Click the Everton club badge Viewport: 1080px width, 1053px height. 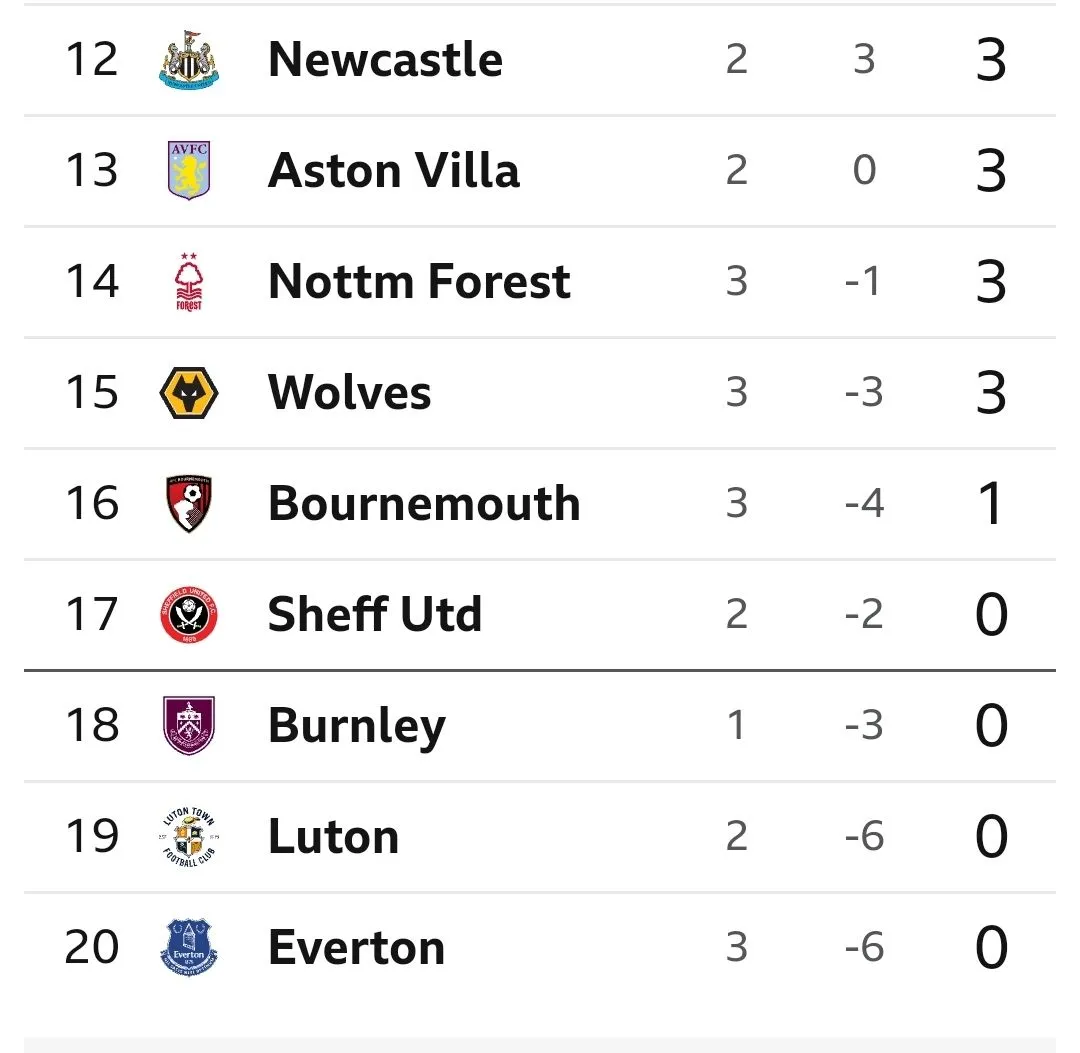[x=188, y=948]
